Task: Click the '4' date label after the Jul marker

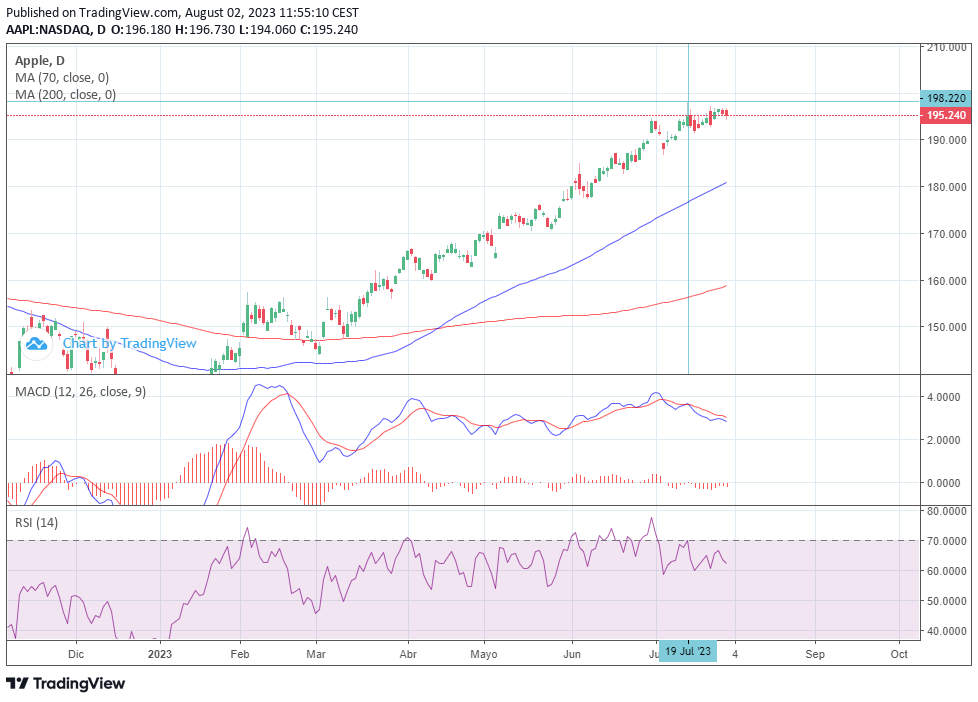Action: tap(735, 654)
